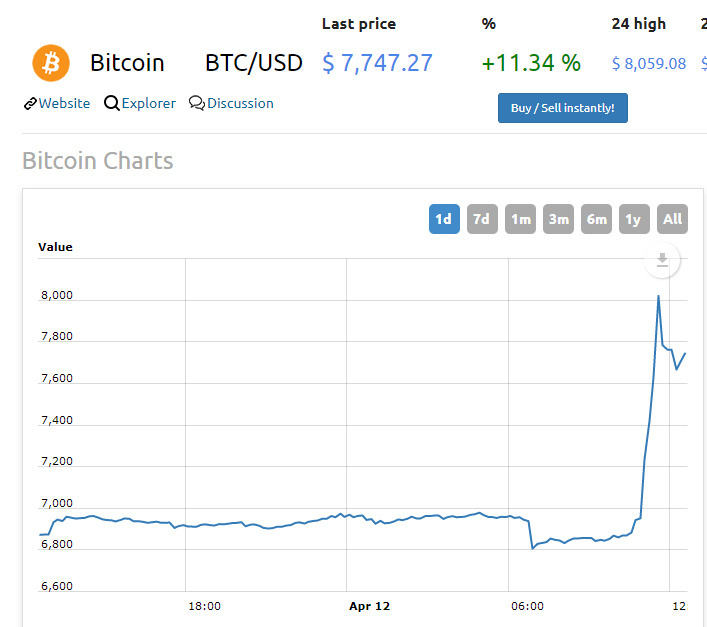Select the 1d chart range
The height and width of the screenshot is (627, 707).
(444, 219)
